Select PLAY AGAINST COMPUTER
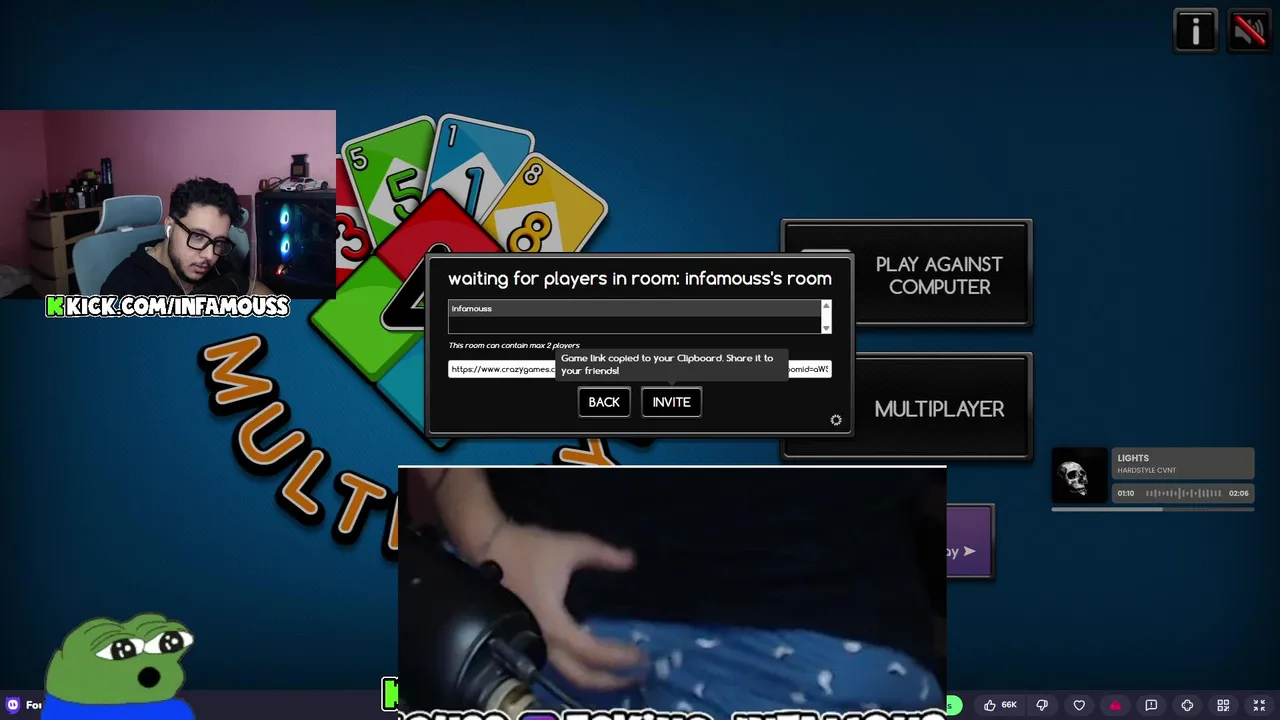The image size is (1280, 720). point(939,275)
